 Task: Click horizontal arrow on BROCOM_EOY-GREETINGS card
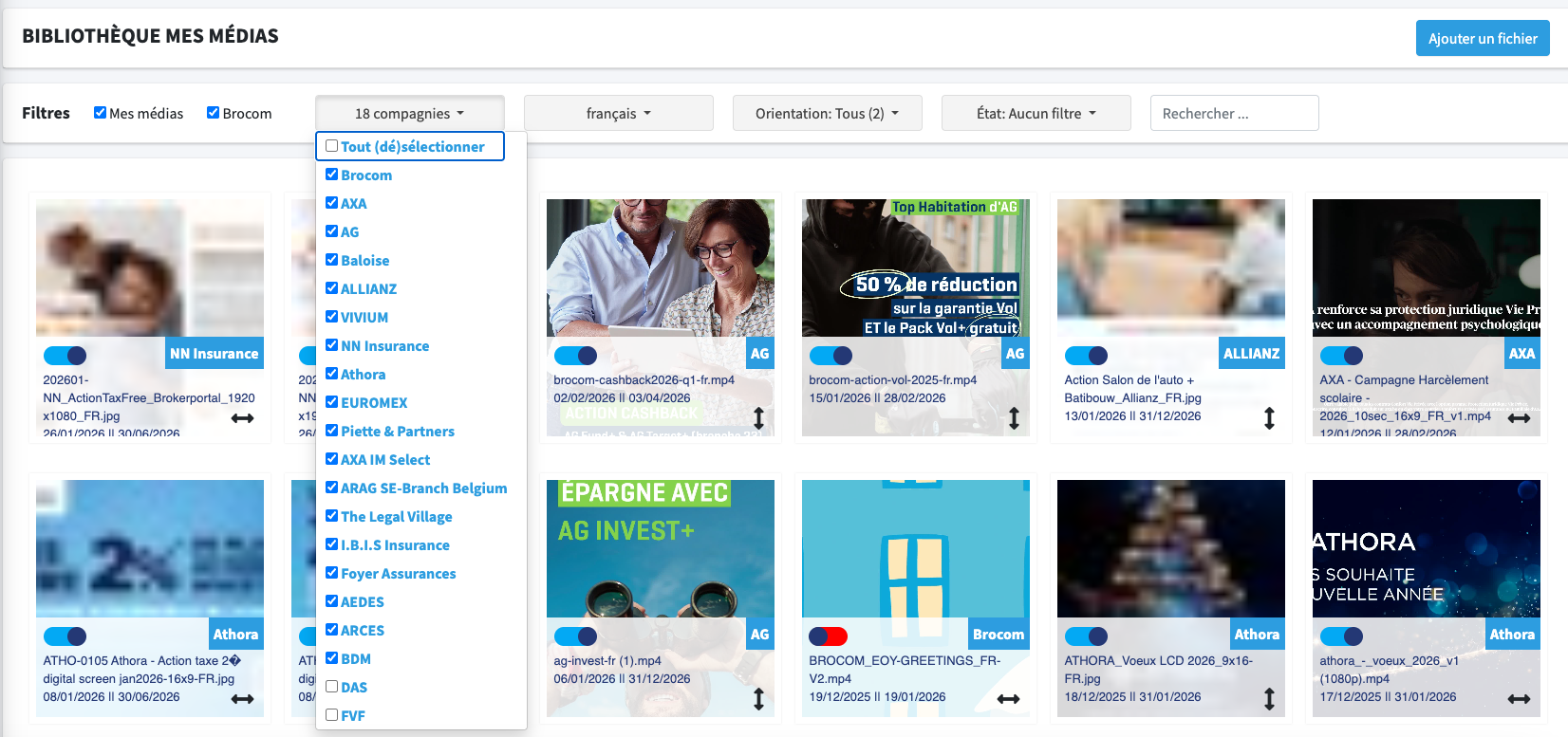[1008, 699]
